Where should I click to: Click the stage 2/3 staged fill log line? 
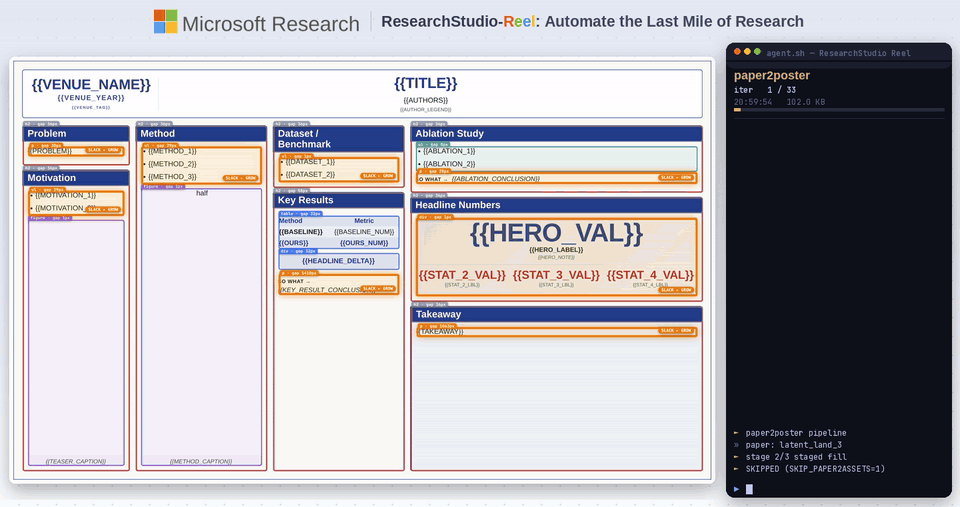796,457
